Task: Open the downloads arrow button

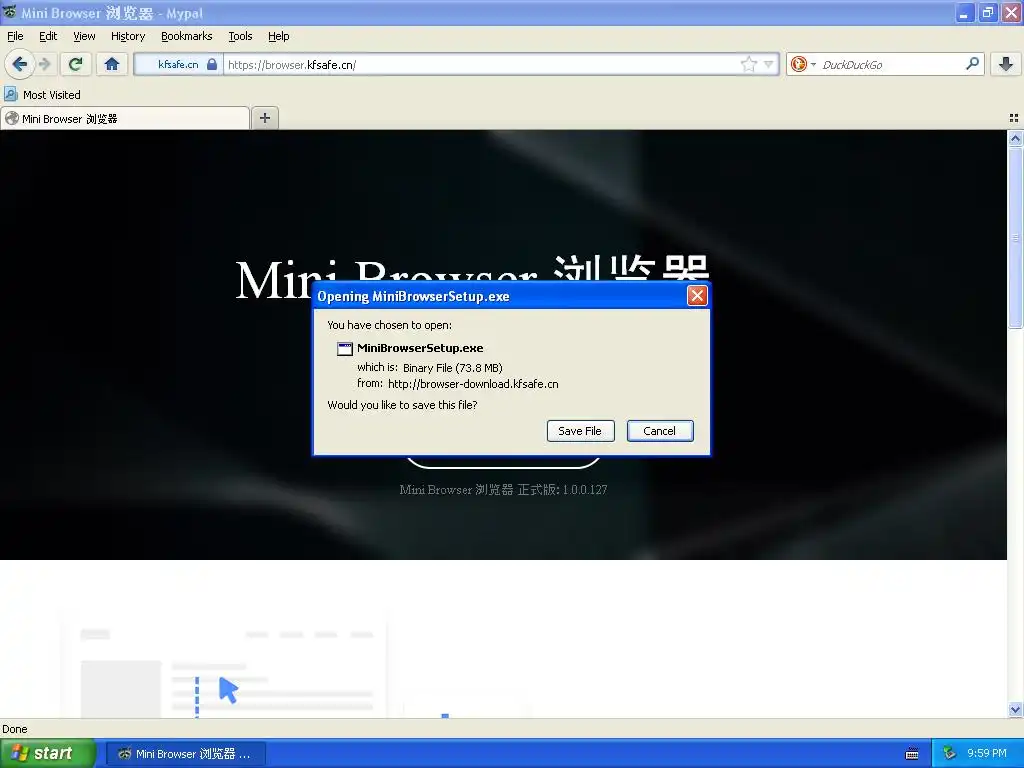Action: 1006,64
